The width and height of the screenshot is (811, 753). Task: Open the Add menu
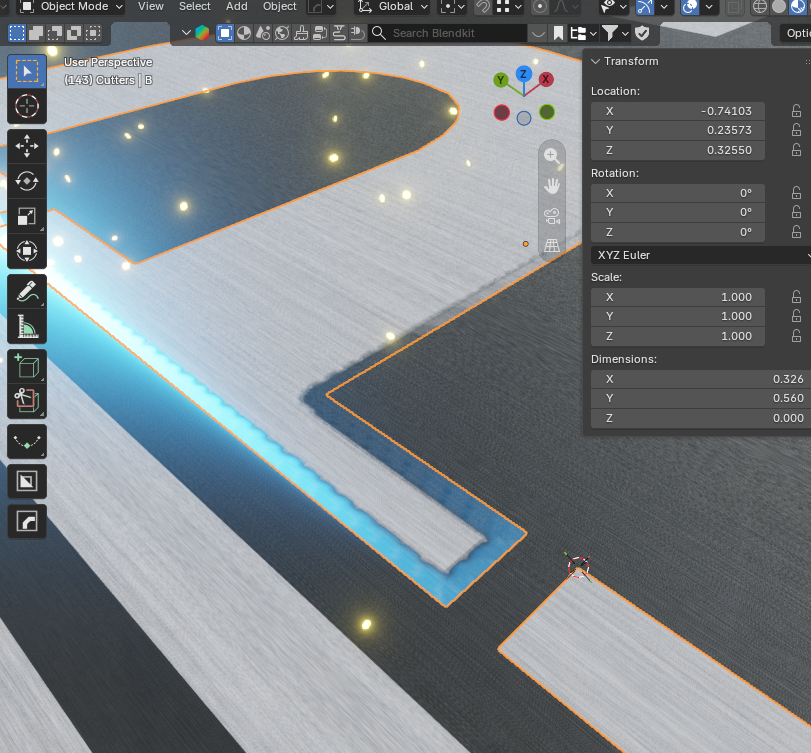tap(236, 7)
